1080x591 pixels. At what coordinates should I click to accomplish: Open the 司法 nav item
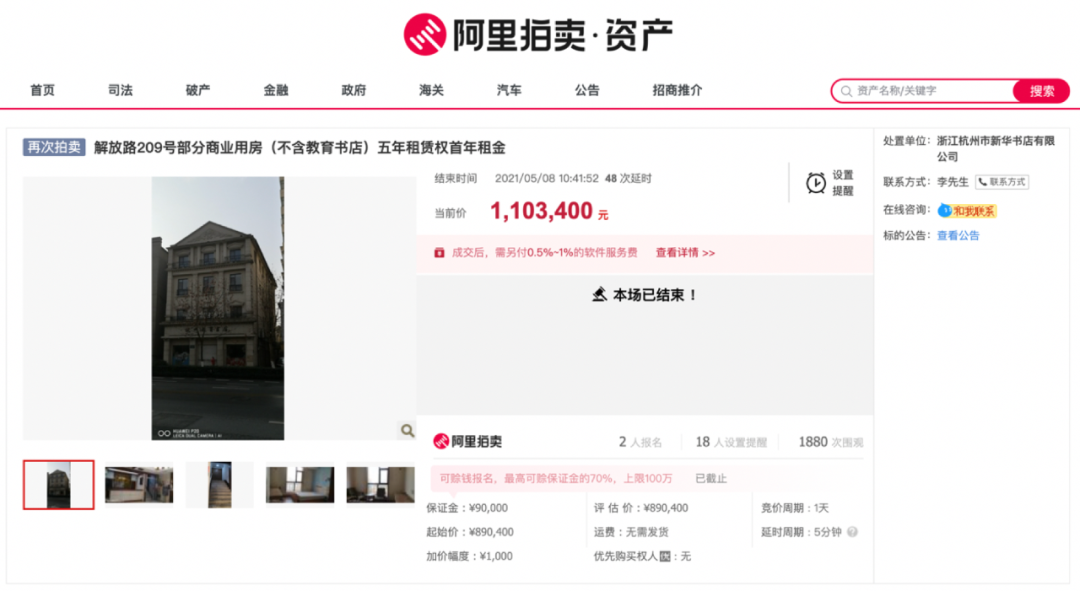[x=120, y=90]
